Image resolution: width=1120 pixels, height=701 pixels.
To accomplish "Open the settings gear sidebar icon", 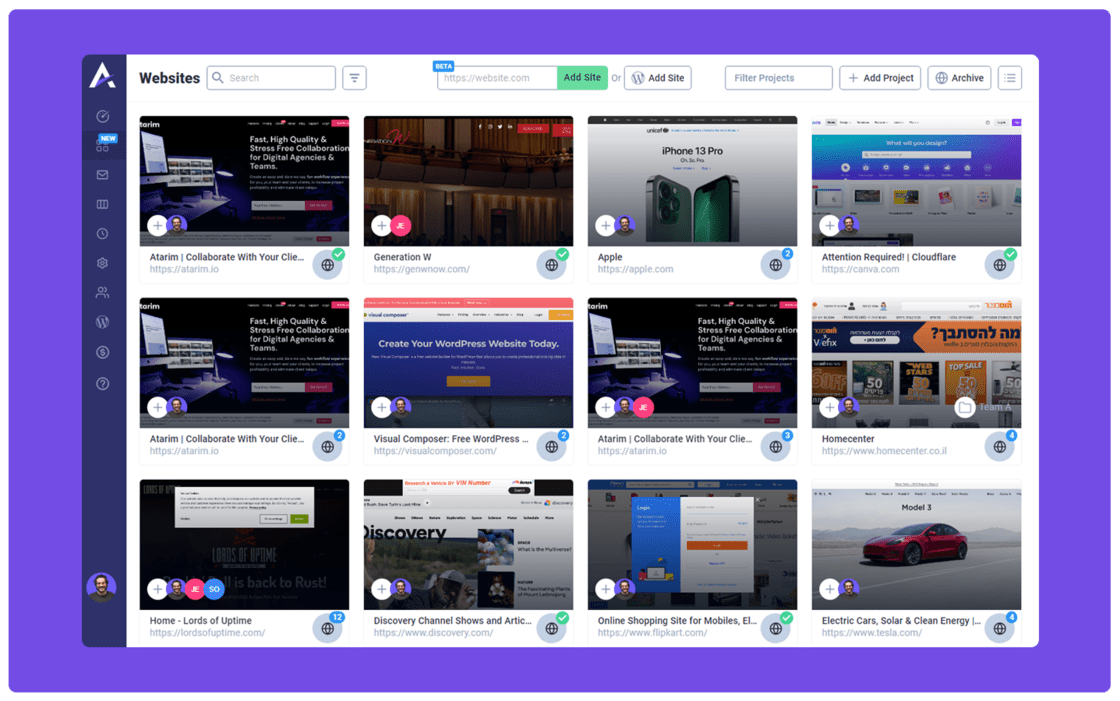I will pyautogui.click(x=103, y=263).
